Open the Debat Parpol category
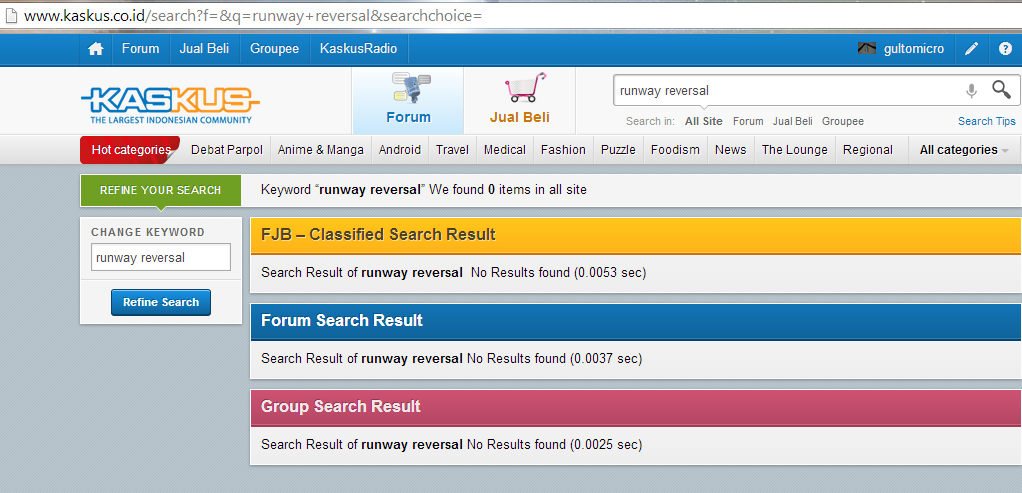Screen dimensions: 1022x493 [x=227, y=150]
